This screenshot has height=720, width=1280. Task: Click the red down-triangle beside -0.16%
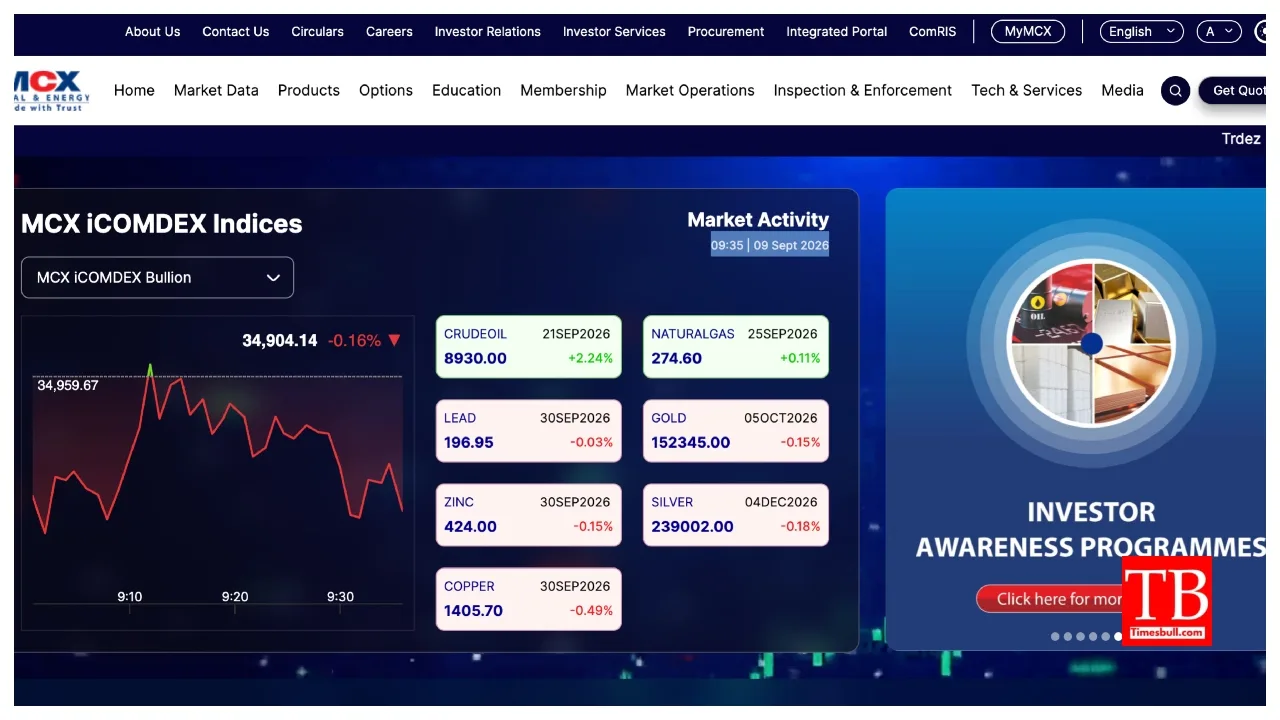[394, 341]
